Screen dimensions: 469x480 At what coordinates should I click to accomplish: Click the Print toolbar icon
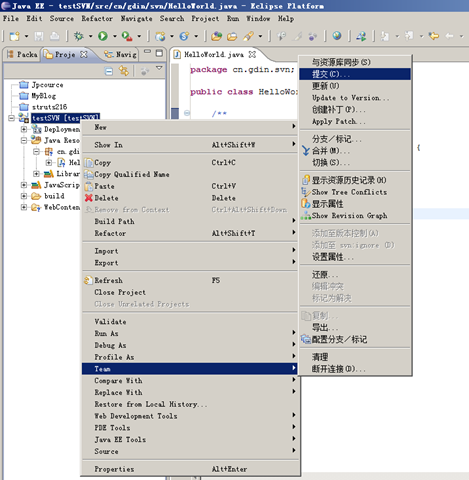[55, 36]
